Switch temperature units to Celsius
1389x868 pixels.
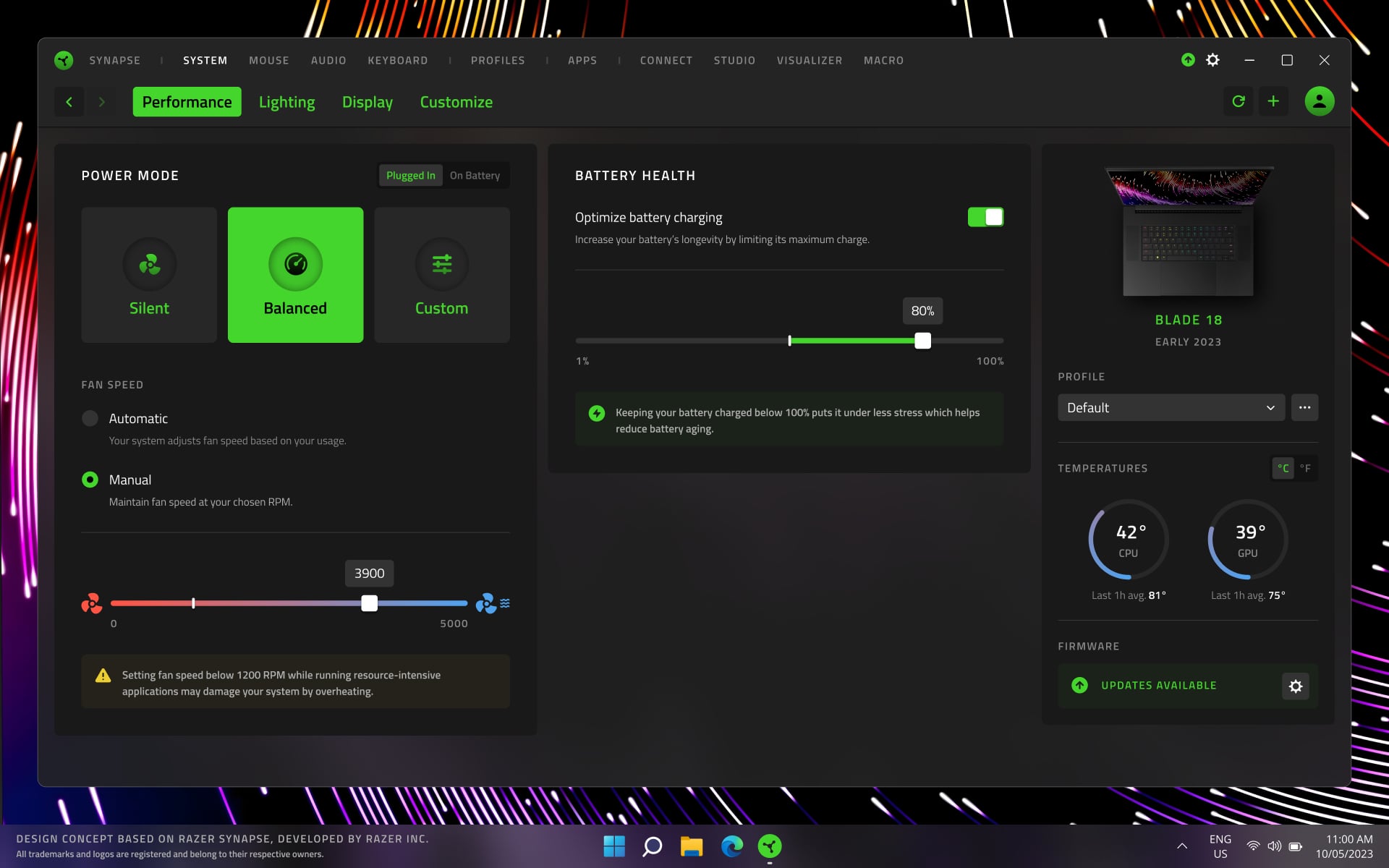(1283, 468)
